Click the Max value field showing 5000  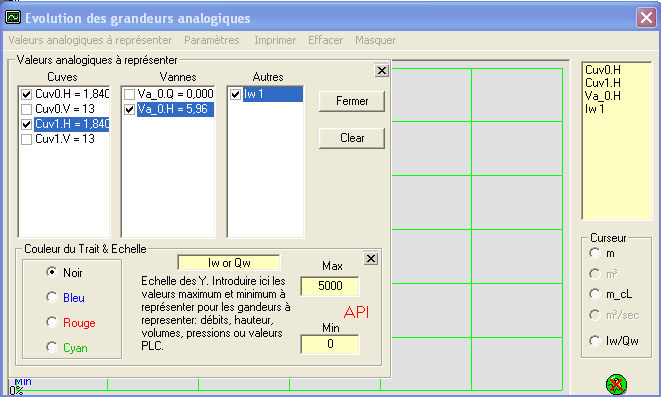point(330,286)
